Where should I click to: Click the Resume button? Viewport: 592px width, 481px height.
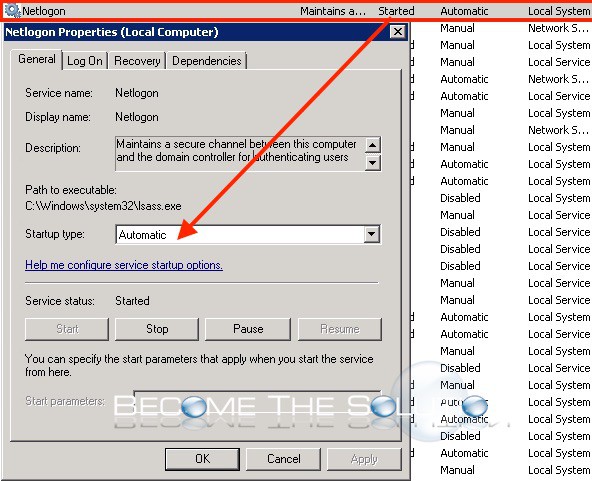click(x=340, y=329)
